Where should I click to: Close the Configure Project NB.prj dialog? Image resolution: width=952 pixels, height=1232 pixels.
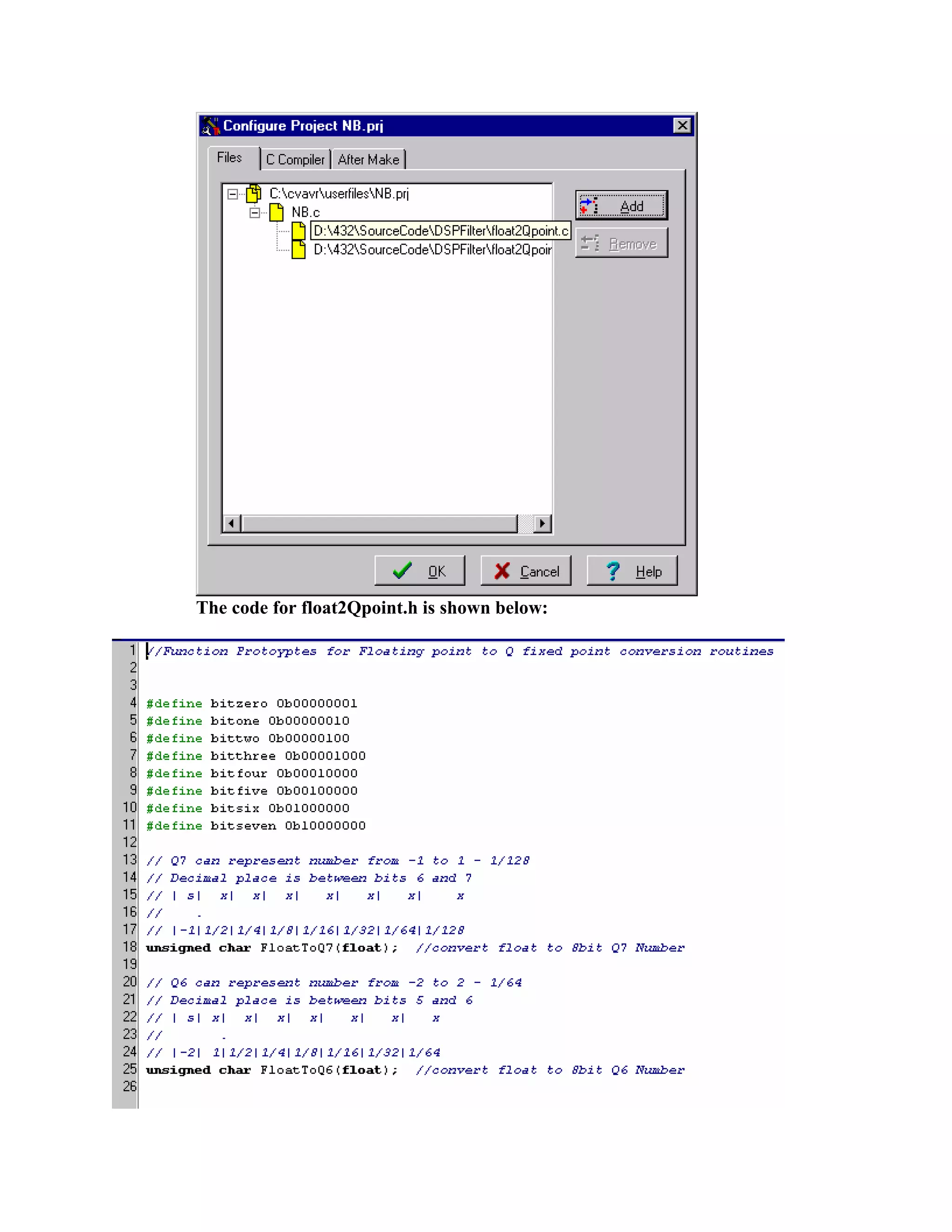(x=682, y=125)
